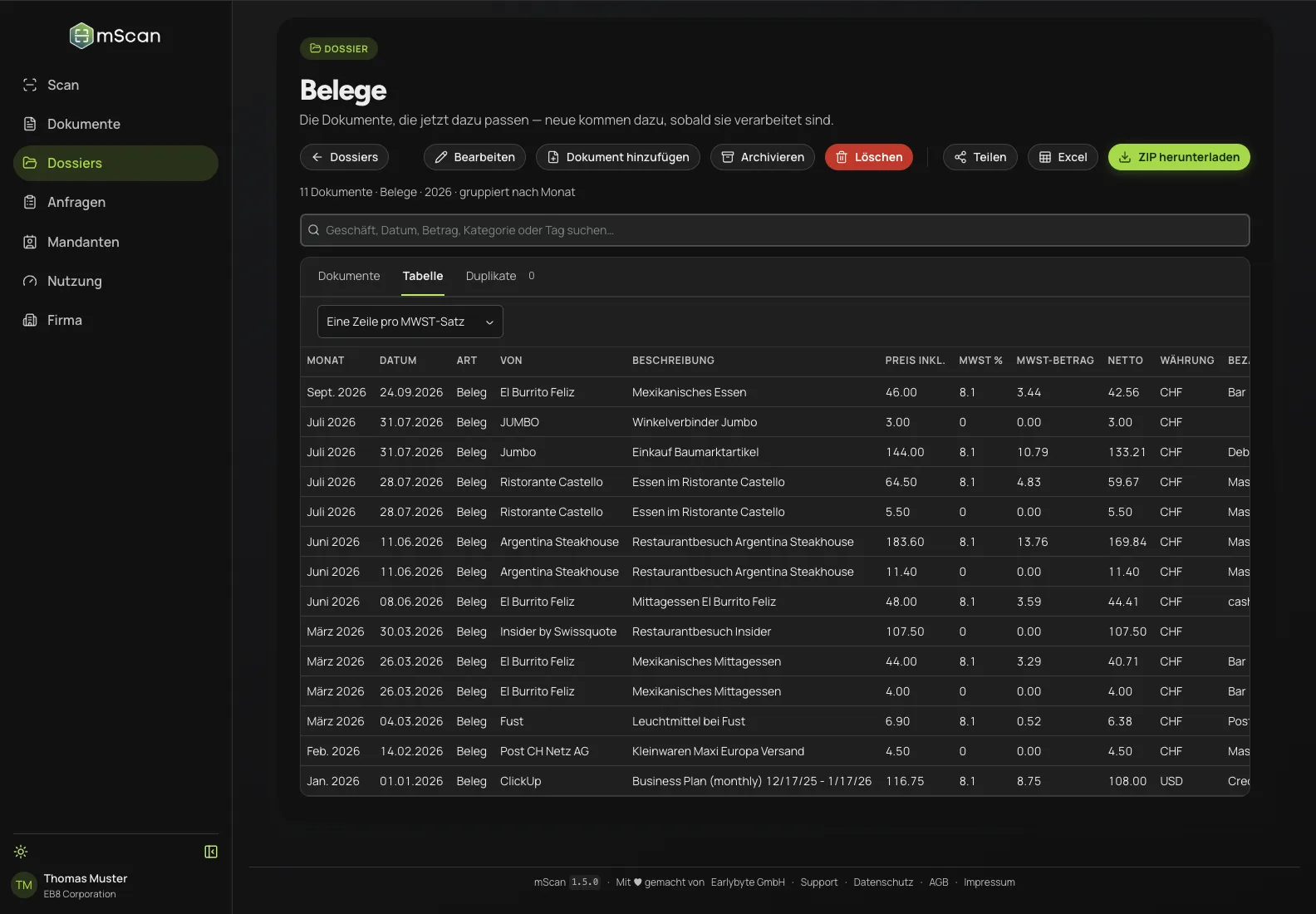Open Anfragen in the sidebar
This screenshot has height=914, width=1316.
[115, 202]
